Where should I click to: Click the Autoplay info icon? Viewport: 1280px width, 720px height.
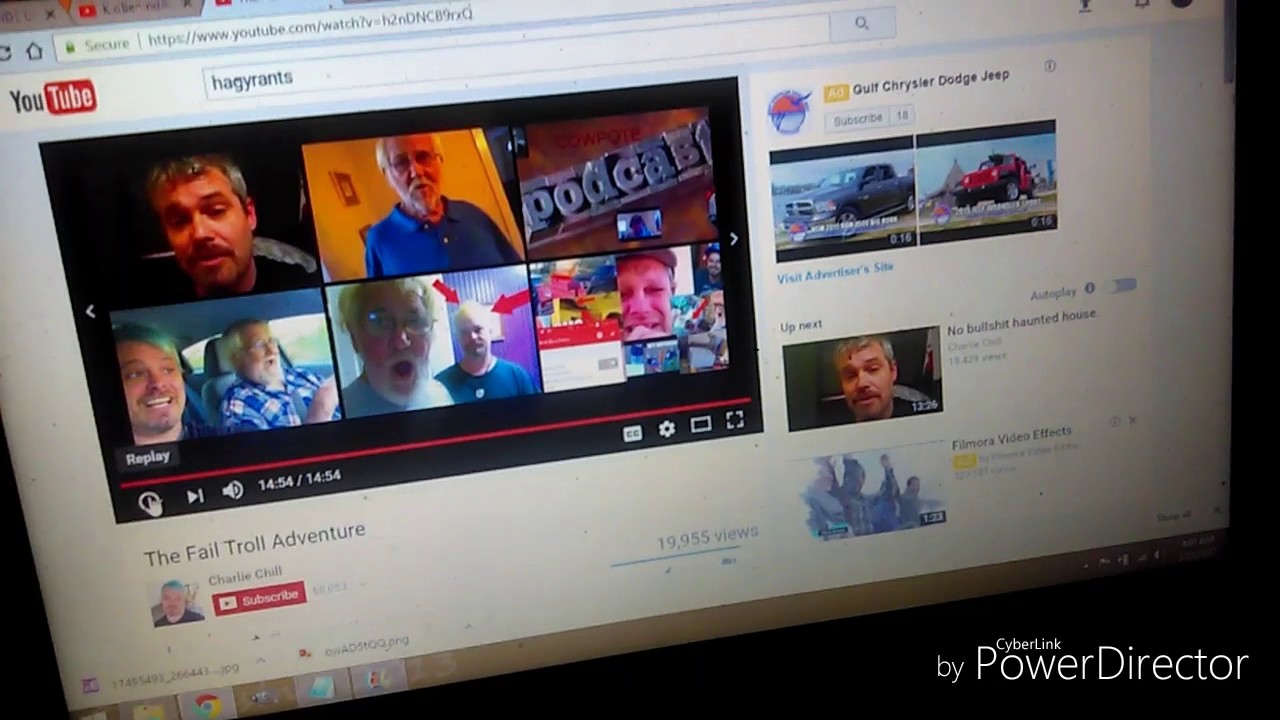pyautogui.click(x=1090, y=288)
